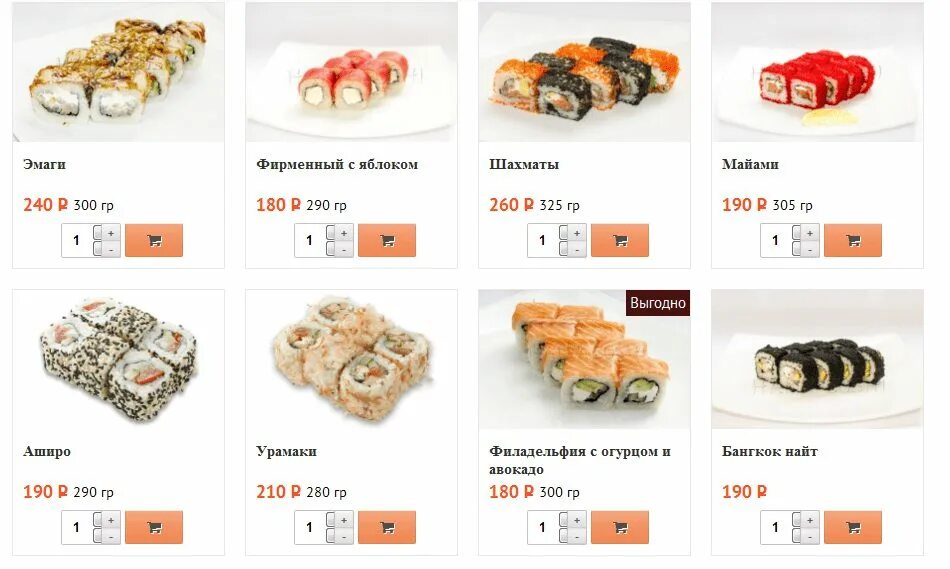Add Майами roll to cart
The height and width of the screenshot is (569, 950).
coord(852,241)
